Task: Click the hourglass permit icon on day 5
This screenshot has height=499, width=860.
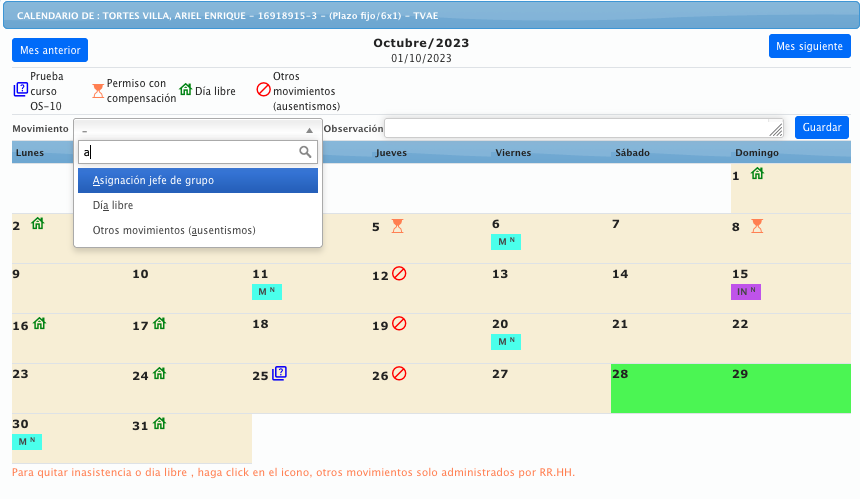Action: pyautogui.click(x=397, y=226)
